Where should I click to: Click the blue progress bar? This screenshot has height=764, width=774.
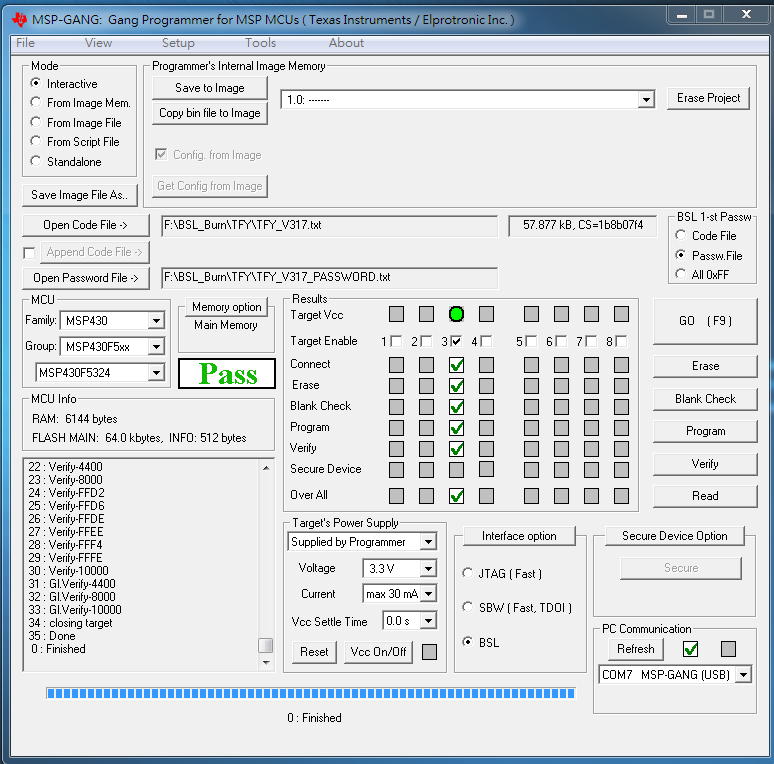(x=311, y=693)
